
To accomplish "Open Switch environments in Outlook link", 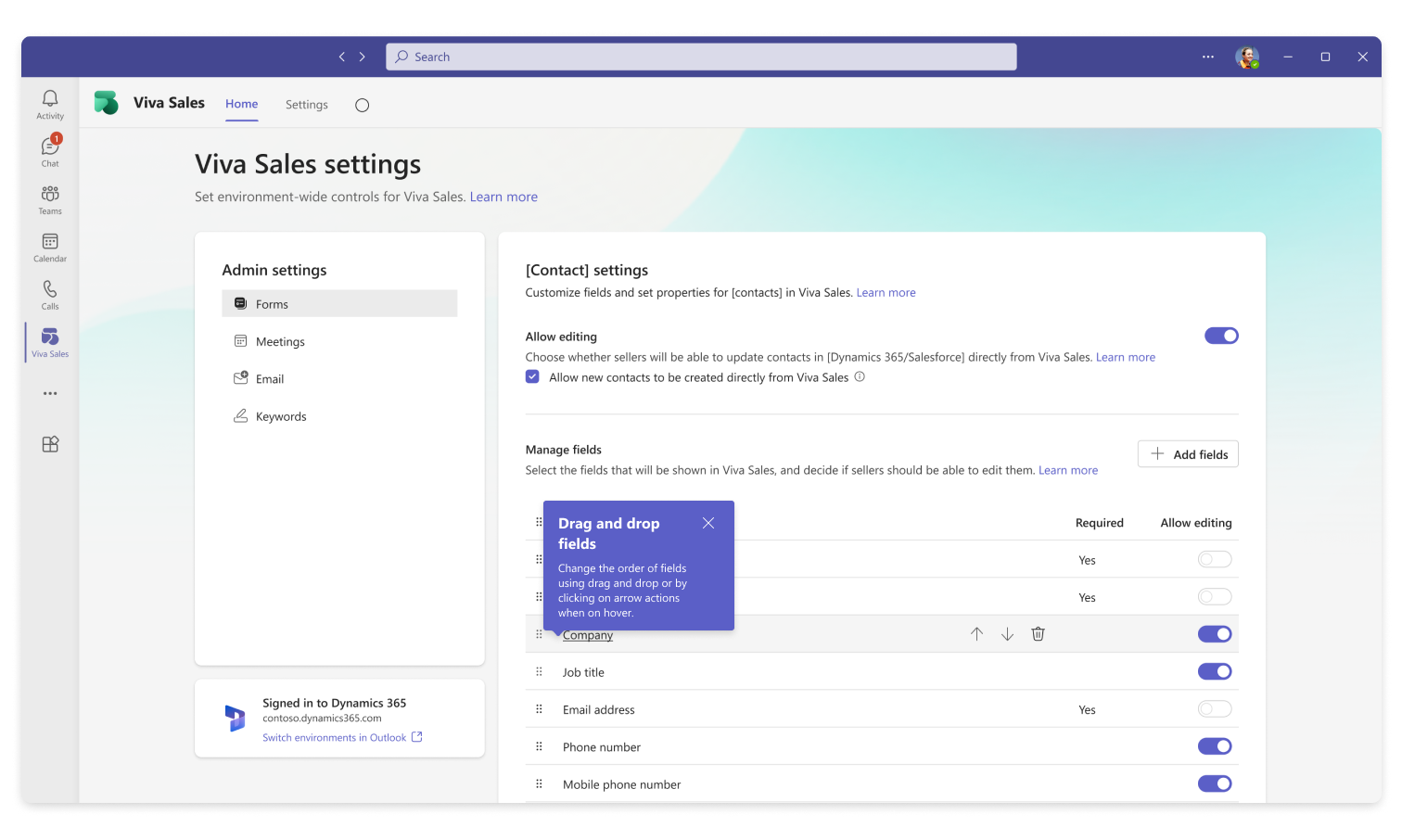I will point(342,737).
